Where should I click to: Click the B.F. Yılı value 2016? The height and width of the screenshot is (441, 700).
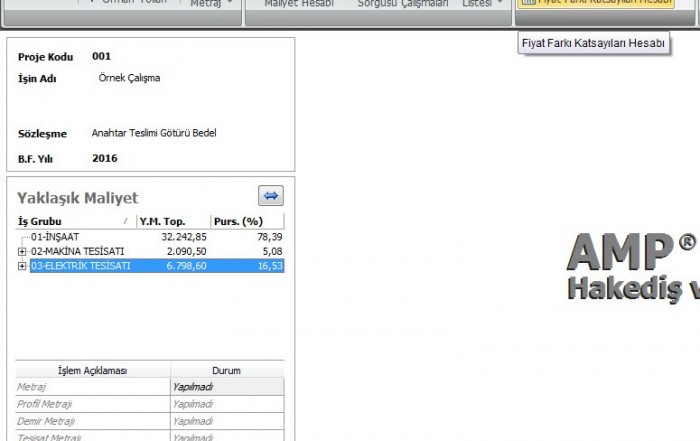point(105,158)
